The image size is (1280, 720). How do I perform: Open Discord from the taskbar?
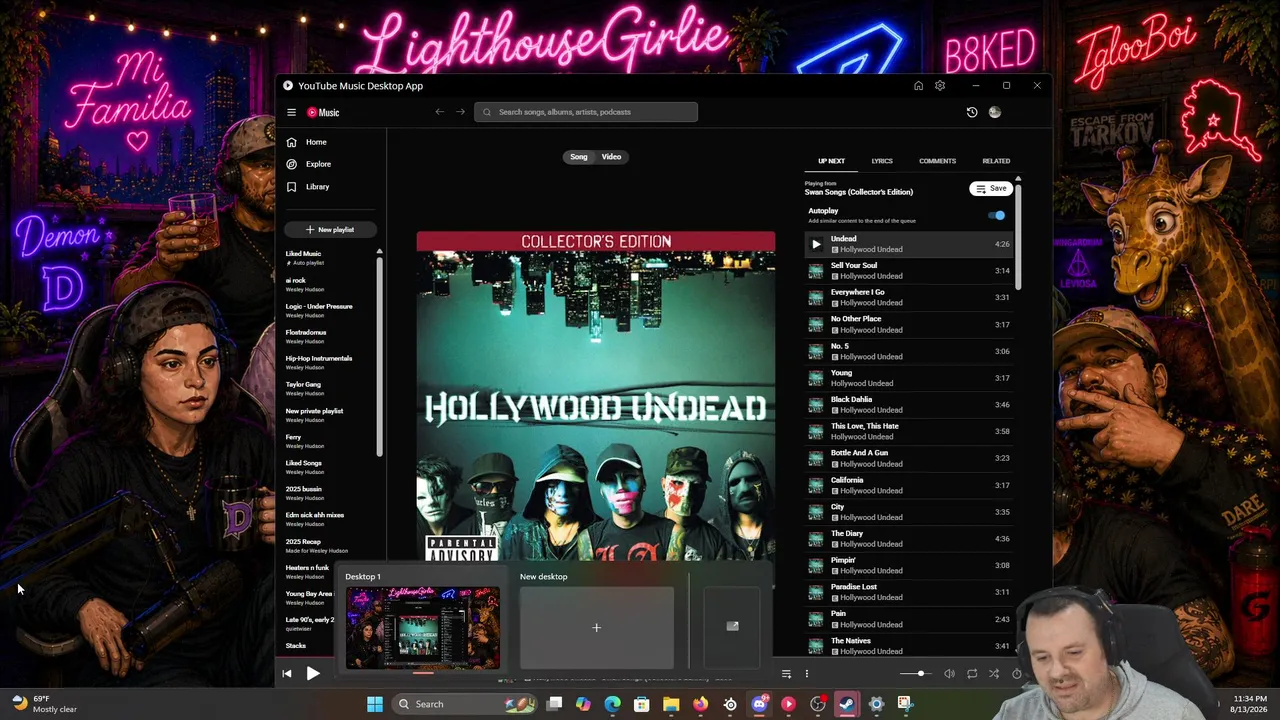759,704
